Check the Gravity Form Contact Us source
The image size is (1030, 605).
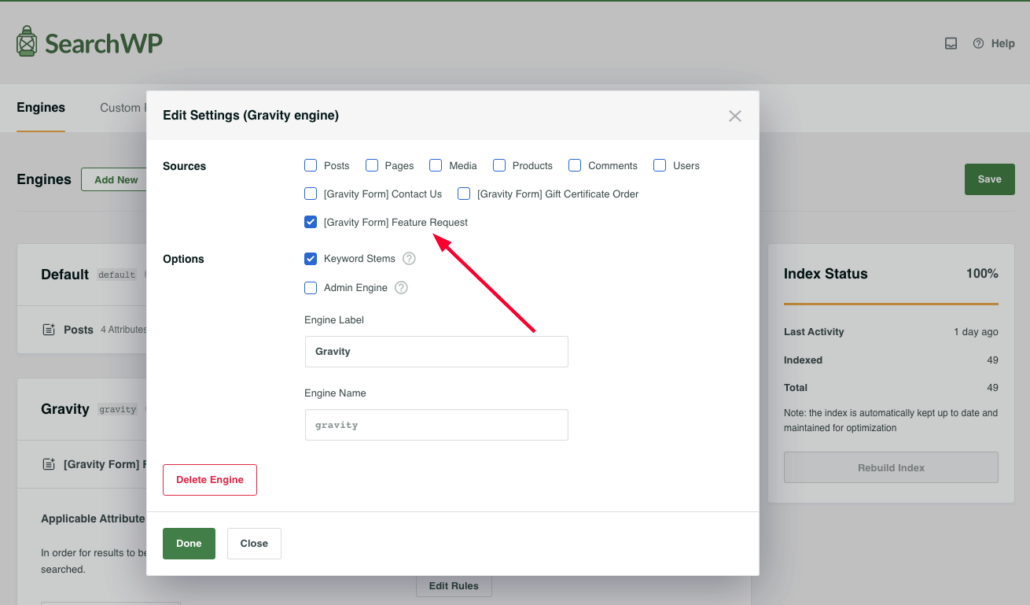point(310,194)
